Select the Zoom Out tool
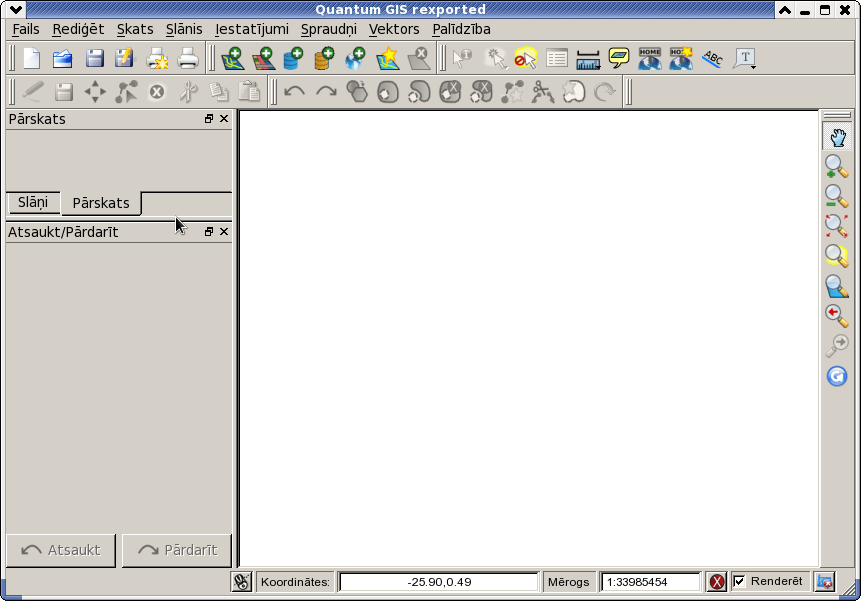Image resolution: width=861 pixels, height=601 pixels. tap(837, 196)
